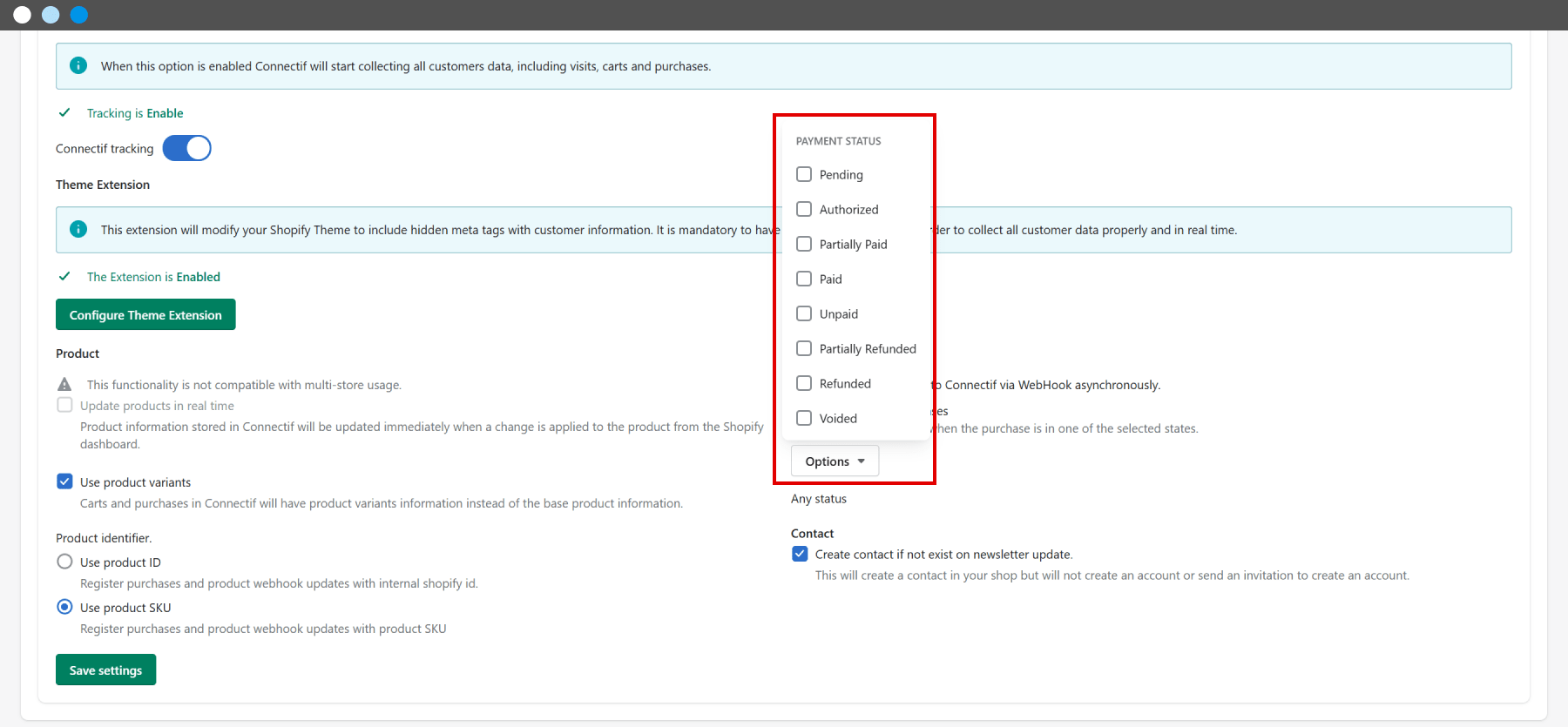The image size is (1568, 727).
Task: Click the white window control dot
Action: coord(23,15)
